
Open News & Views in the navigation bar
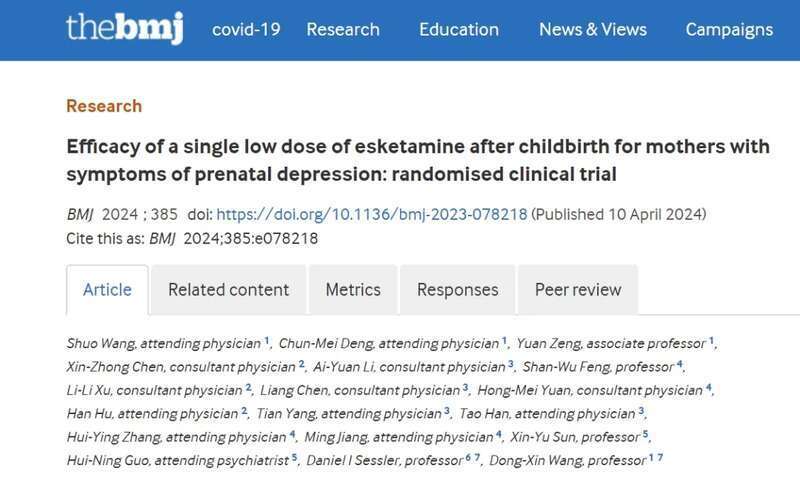pyautogui.click(x=593, y=30)
